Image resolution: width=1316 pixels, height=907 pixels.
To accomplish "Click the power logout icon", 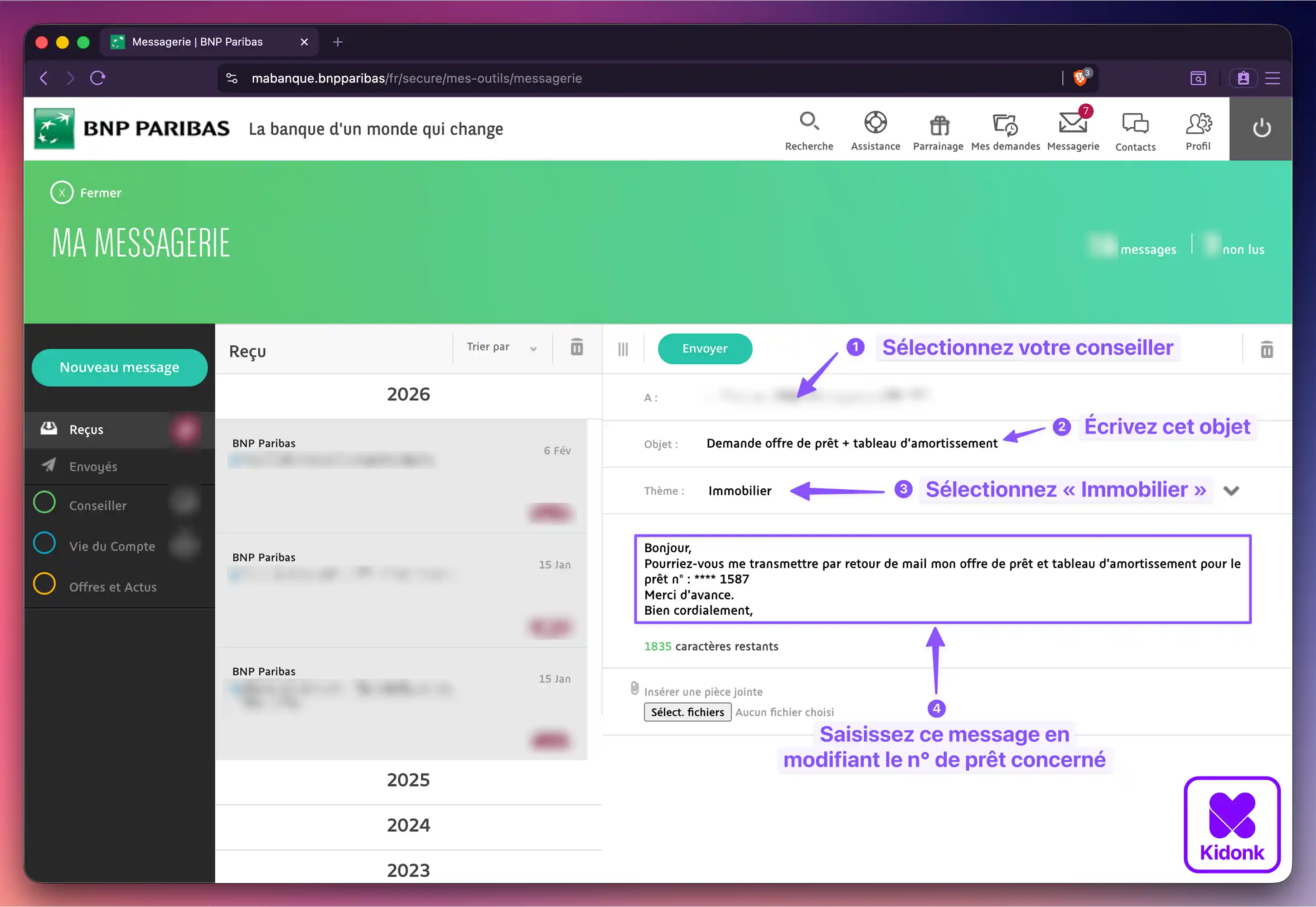I will (1262, 128).
